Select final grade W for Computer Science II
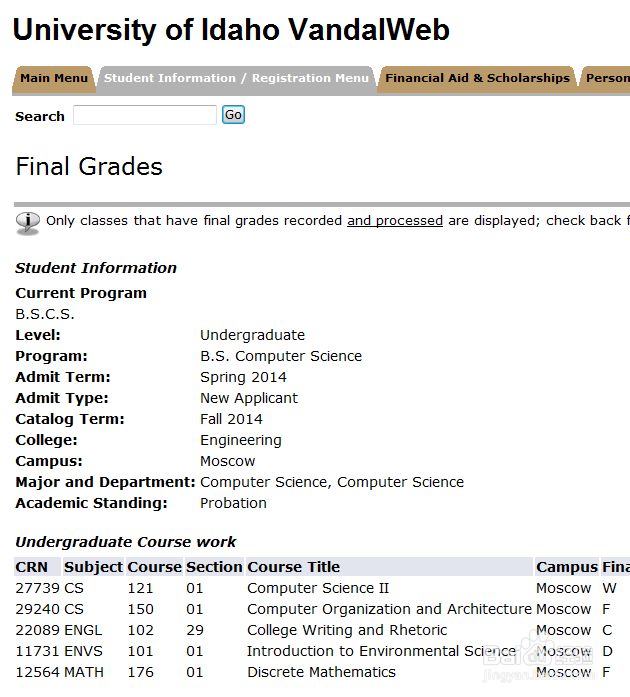This screenshot has height=697, width=630. click(610, 588)
